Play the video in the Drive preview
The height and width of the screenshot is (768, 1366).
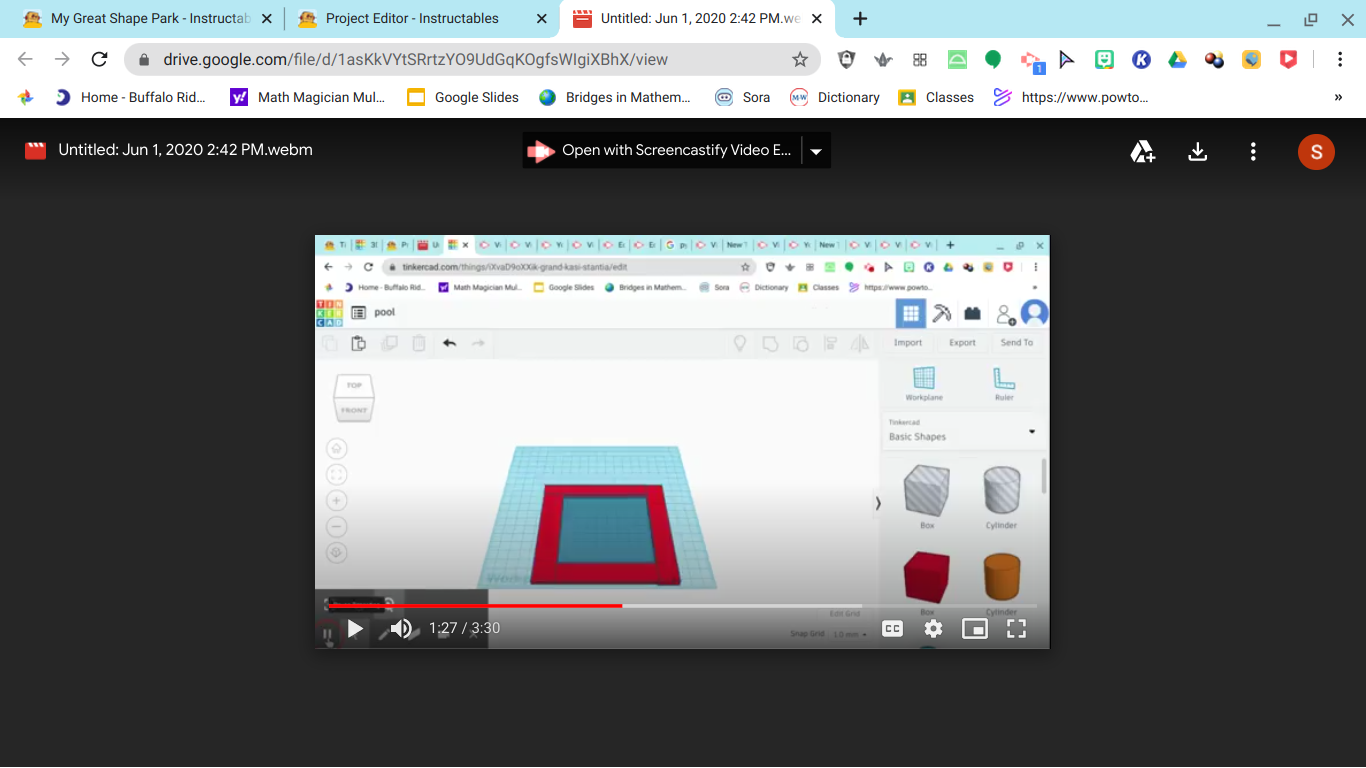(355, 629)
